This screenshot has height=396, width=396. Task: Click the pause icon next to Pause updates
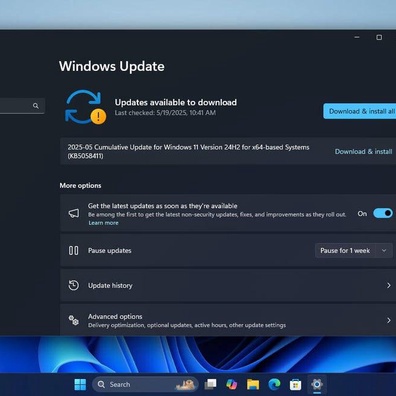[74, 250]
